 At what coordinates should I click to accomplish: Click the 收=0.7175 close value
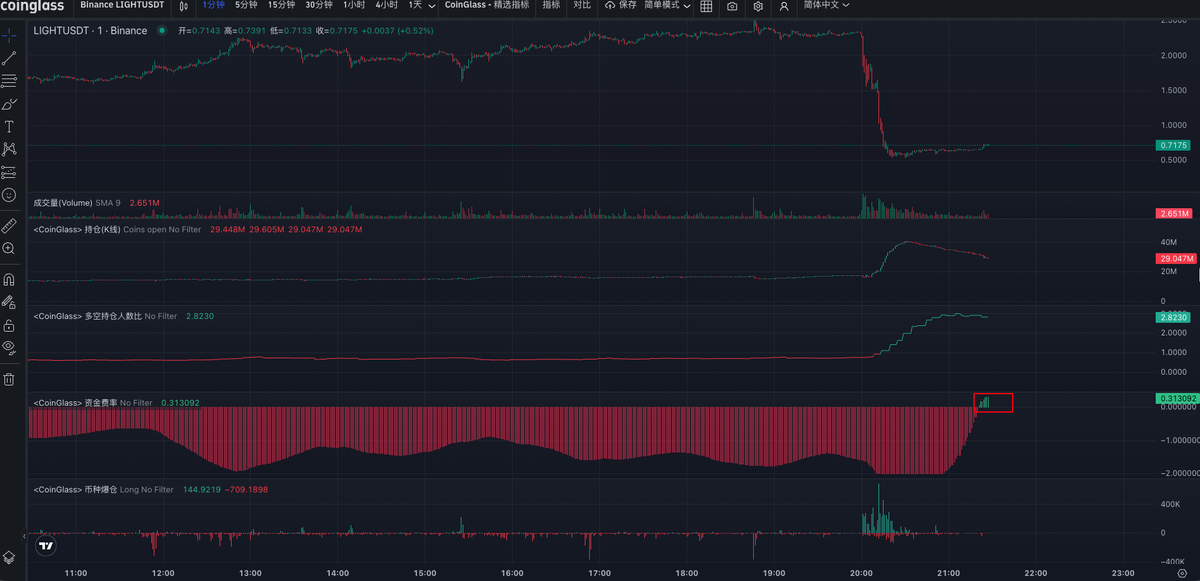click(336, 31)
